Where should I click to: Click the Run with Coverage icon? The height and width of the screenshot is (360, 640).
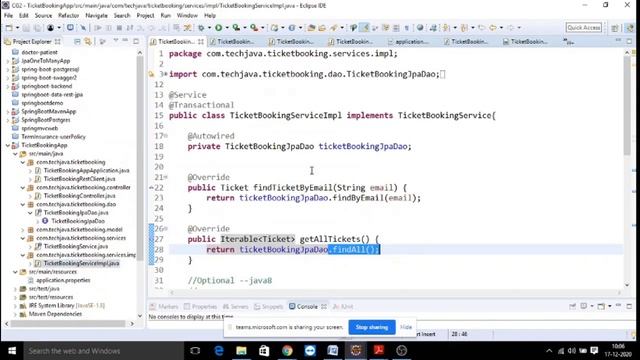click(236, 28)
